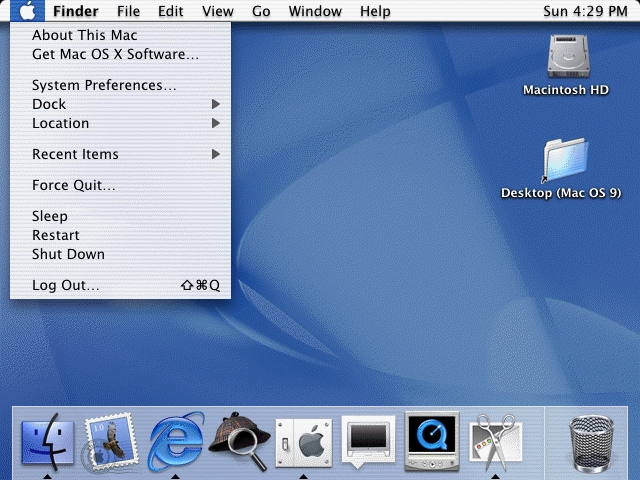The image size is (640, 480).
Task: Expand the Dock submenu
Action: [120, 104]
